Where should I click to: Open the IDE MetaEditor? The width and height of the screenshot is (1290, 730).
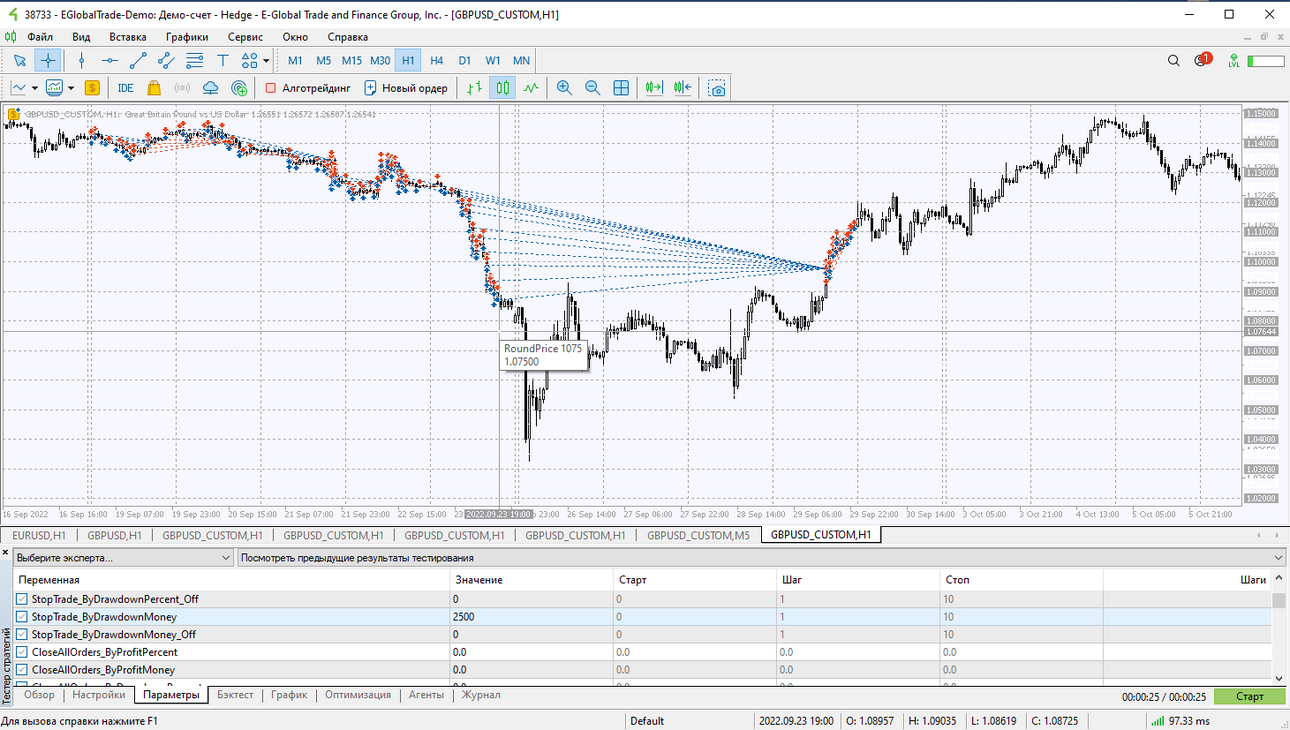pyautogui.click(x=125, y=88)
